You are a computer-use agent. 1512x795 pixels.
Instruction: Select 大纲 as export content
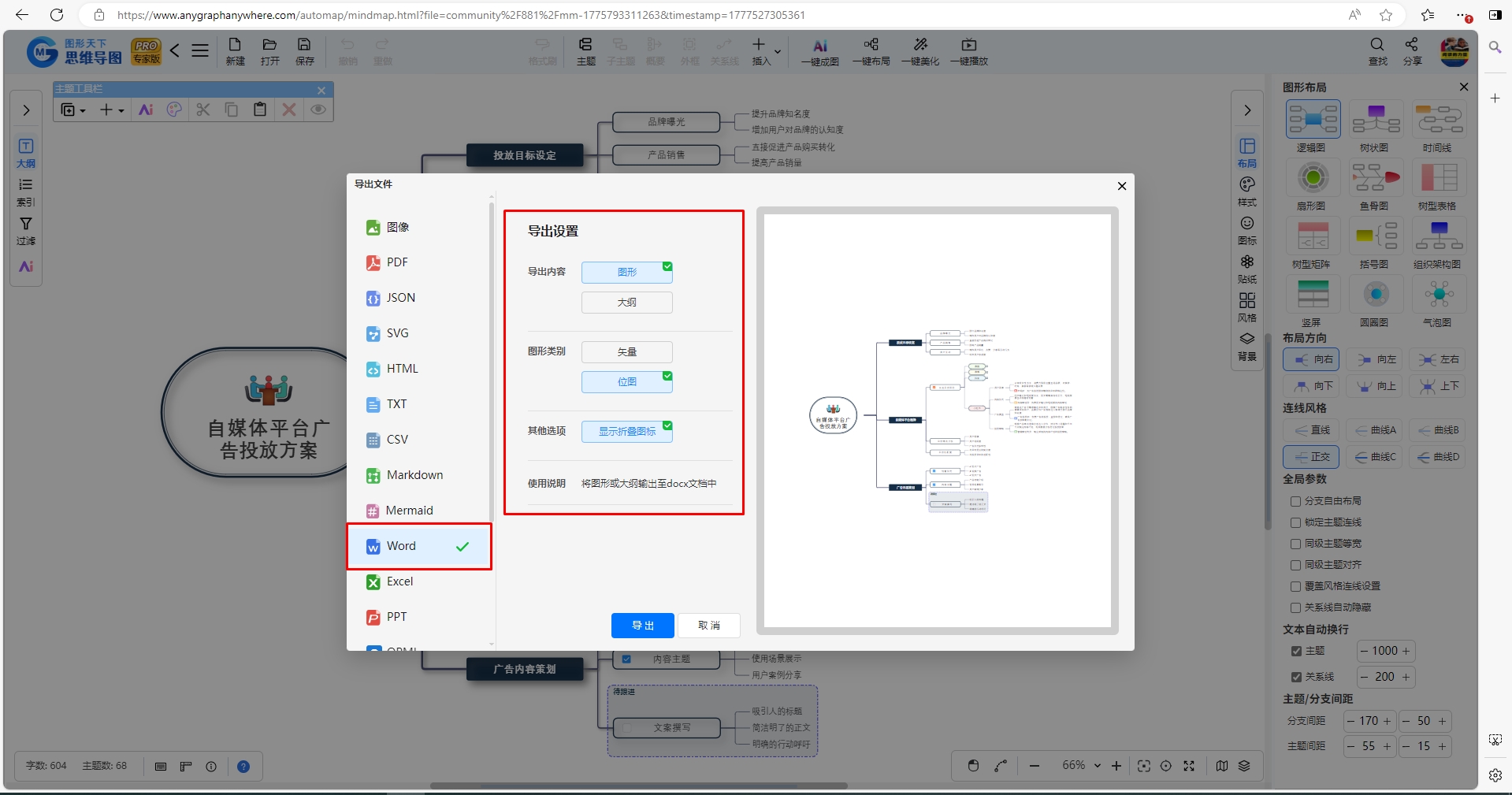[627, 303]
